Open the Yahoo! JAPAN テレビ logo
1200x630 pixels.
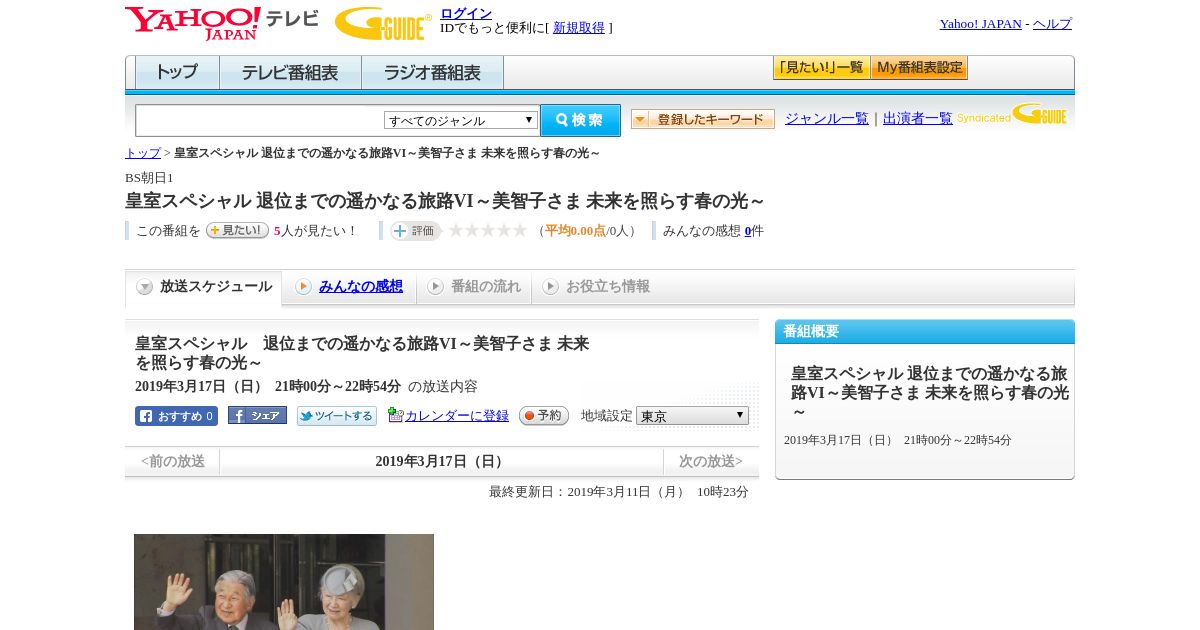pyautogui.click(x=222, y=23)
